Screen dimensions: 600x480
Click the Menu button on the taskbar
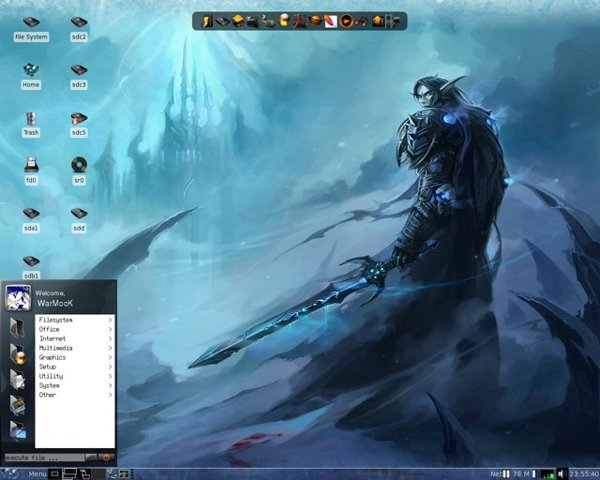37,474
